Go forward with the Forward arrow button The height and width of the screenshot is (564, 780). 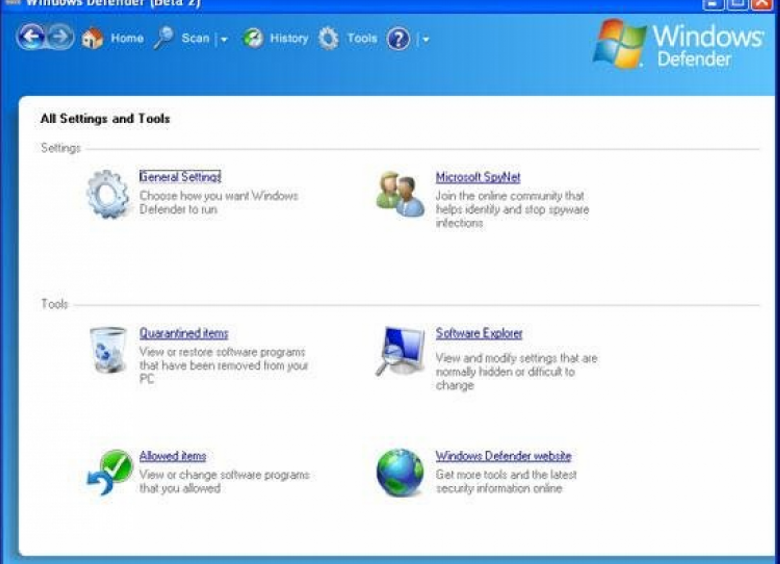(60, 37)
